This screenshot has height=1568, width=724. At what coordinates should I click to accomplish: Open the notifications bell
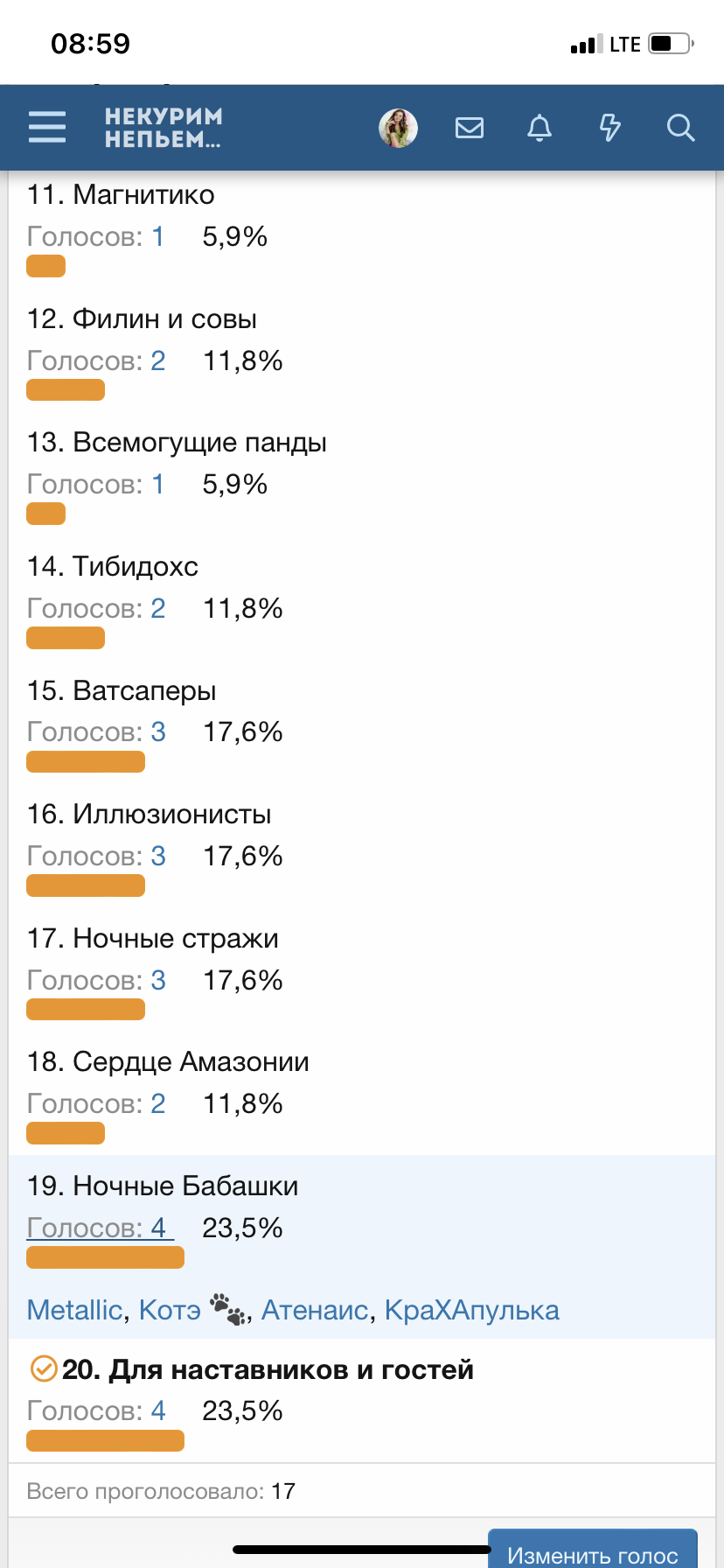(540, 128)
